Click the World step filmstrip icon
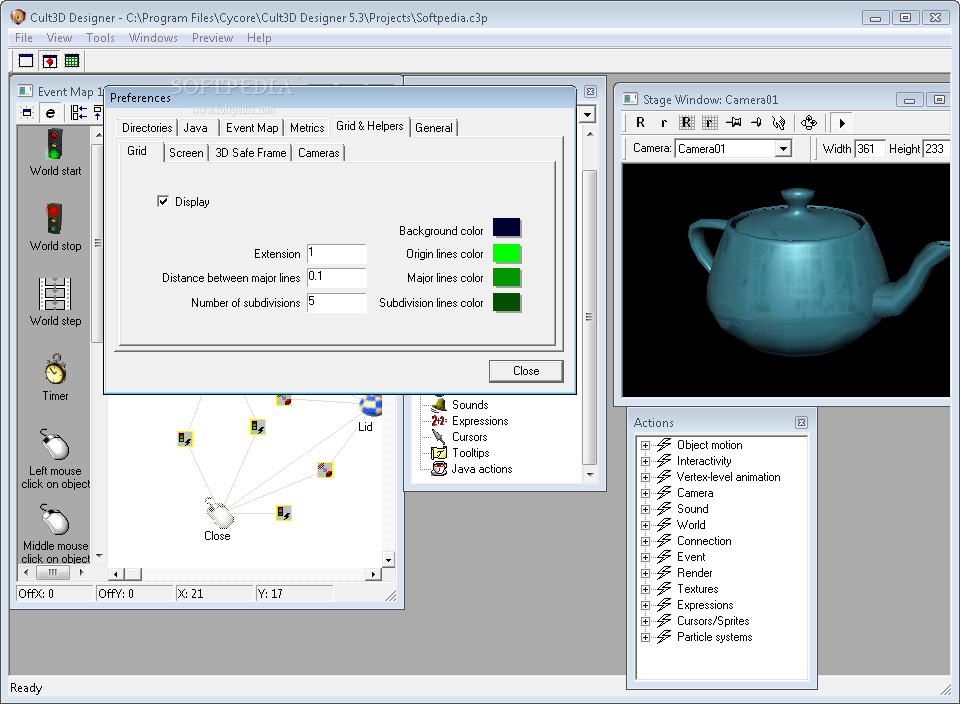The height and width of the screenshot is (704, 960). [55, 293]
